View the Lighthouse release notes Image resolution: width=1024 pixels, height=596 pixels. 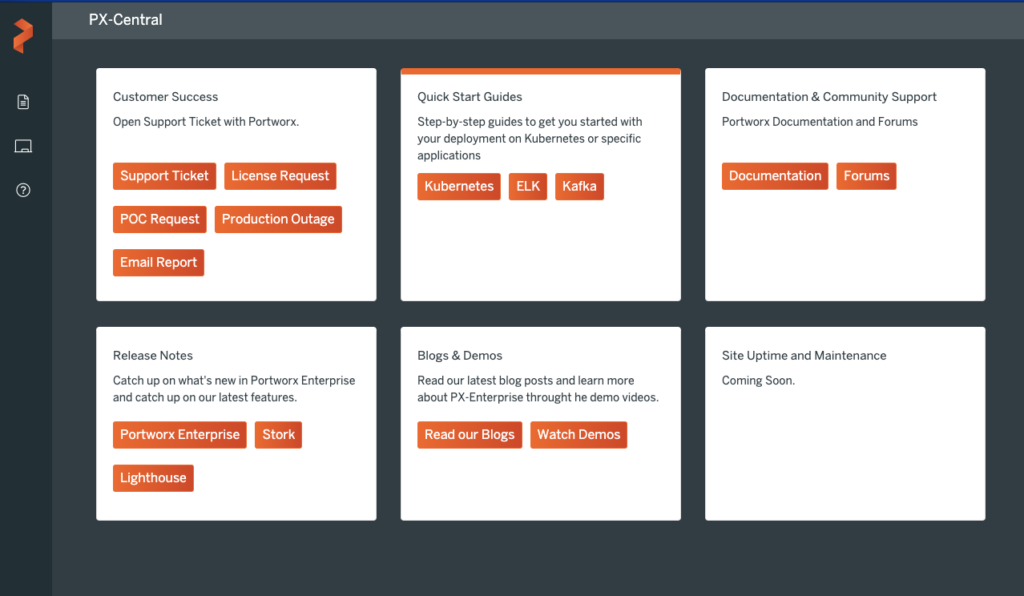[153, 478]
